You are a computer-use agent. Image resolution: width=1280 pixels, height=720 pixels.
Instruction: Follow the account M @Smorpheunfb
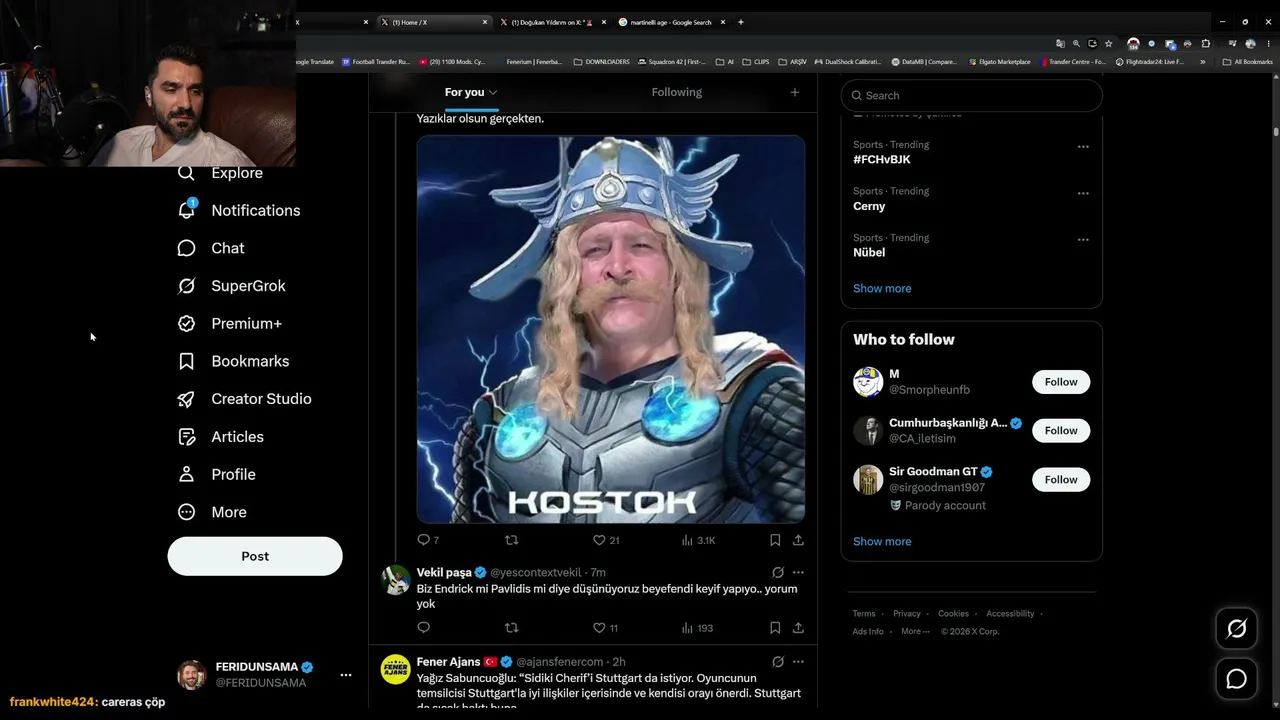click(x=1061, y=382)
